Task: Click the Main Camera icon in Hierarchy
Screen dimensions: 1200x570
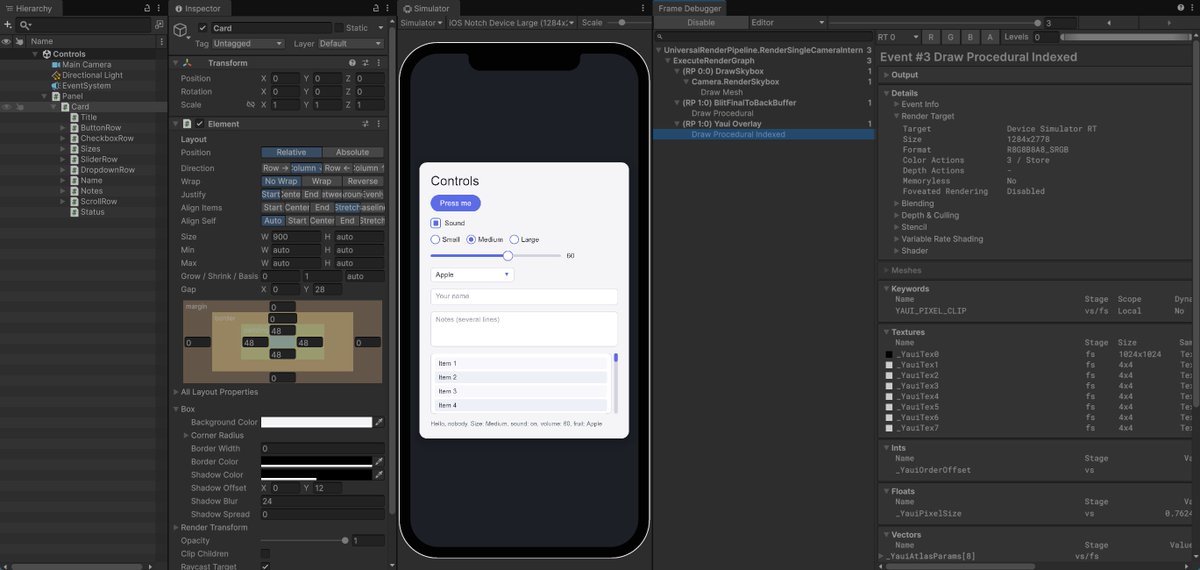Action: [57, 65]
